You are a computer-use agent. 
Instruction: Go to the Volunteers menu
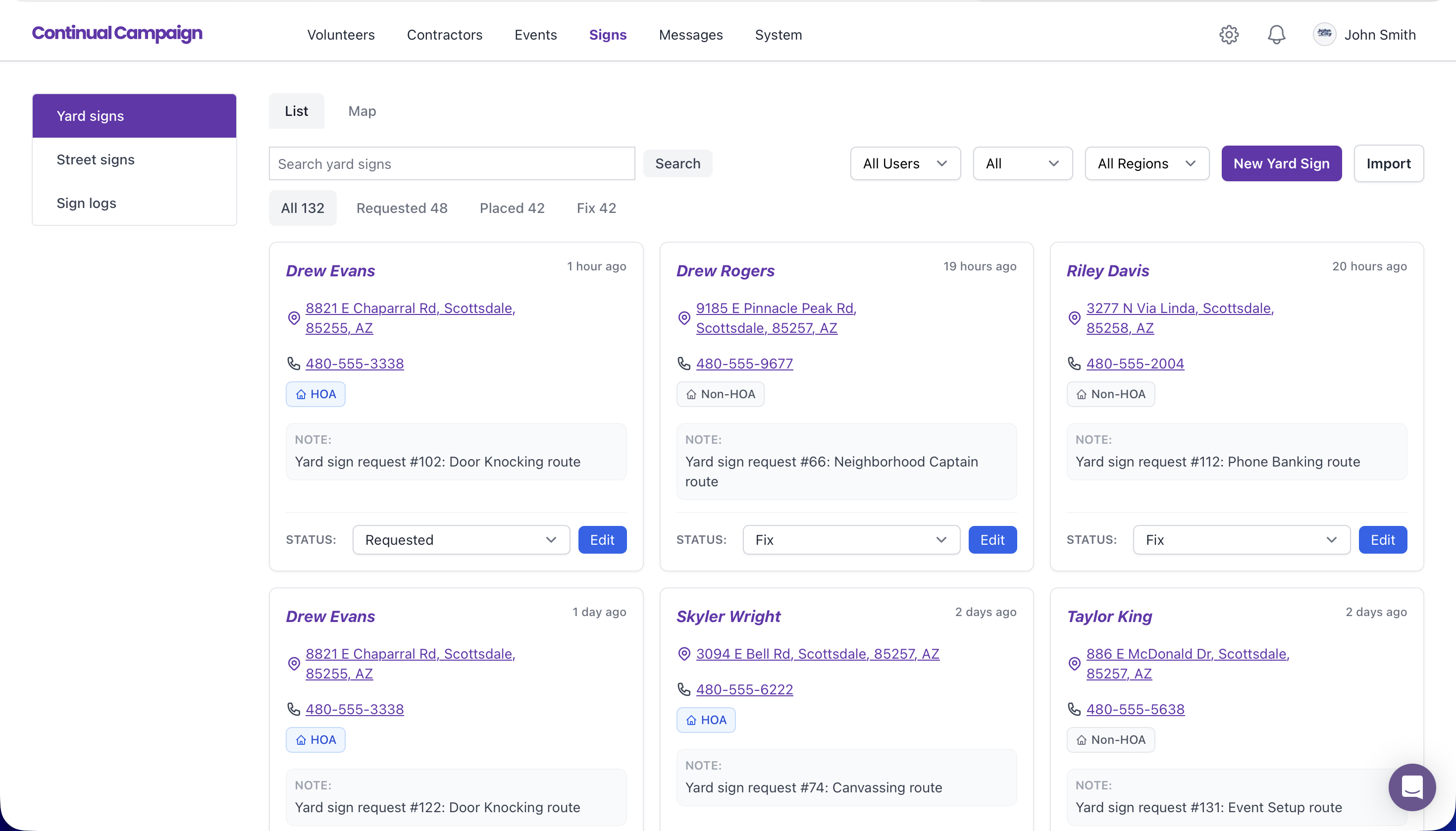[341, 35]
